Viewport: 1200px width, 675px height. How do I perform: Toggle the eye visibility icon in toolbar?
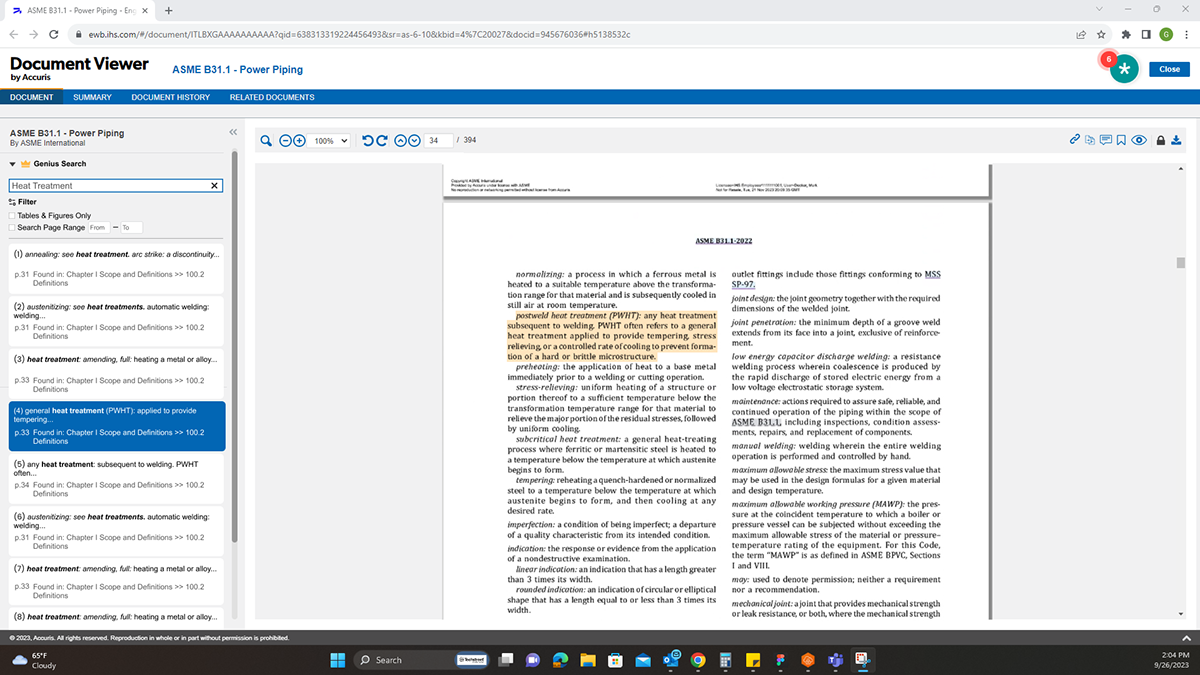pos(1139,140)
